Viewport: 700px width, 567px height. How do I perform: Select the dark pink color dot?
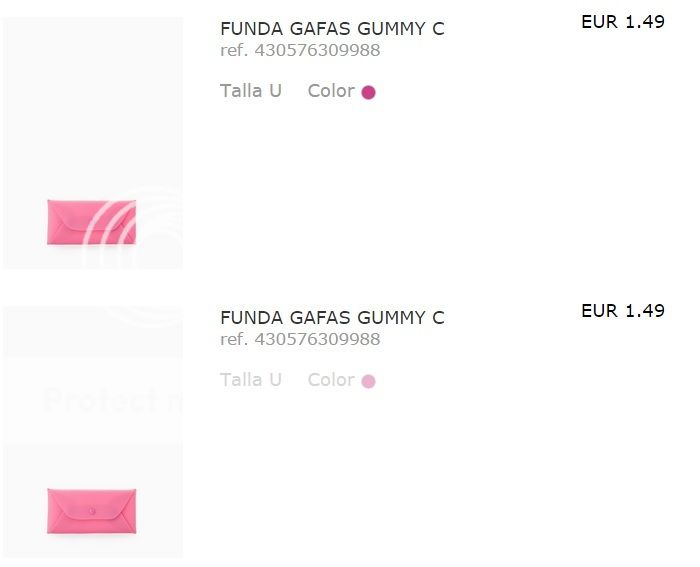[x=368, y=93]
